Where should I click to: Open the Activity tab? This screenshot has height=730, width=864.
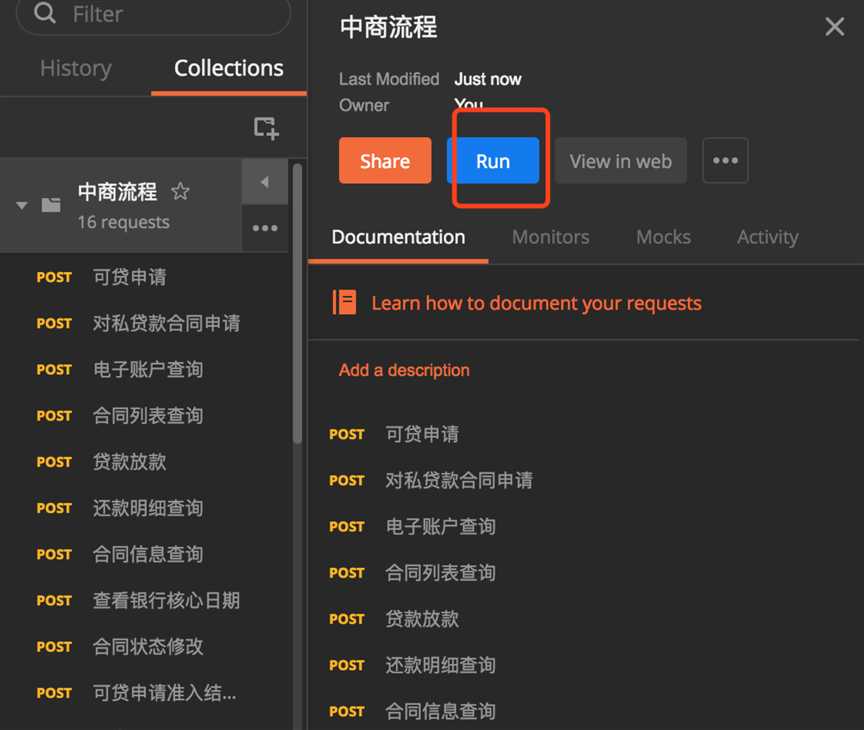point(768,237)
